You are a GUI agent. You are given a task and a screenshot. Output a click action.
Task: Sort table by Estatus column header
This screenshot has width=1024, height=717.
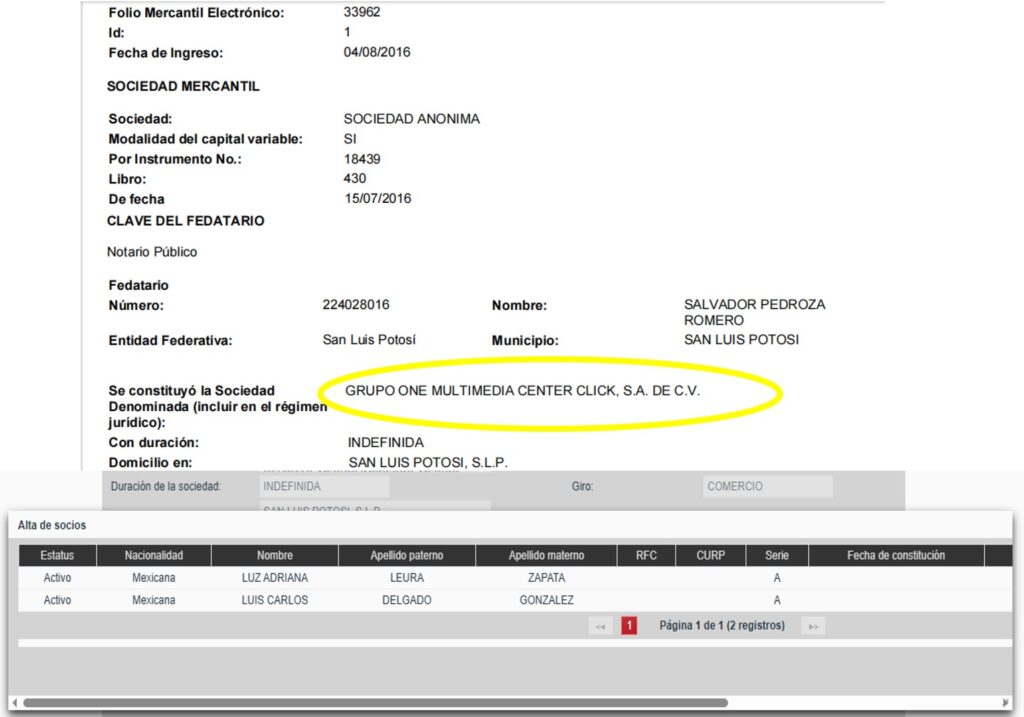(x=57, y=555)
